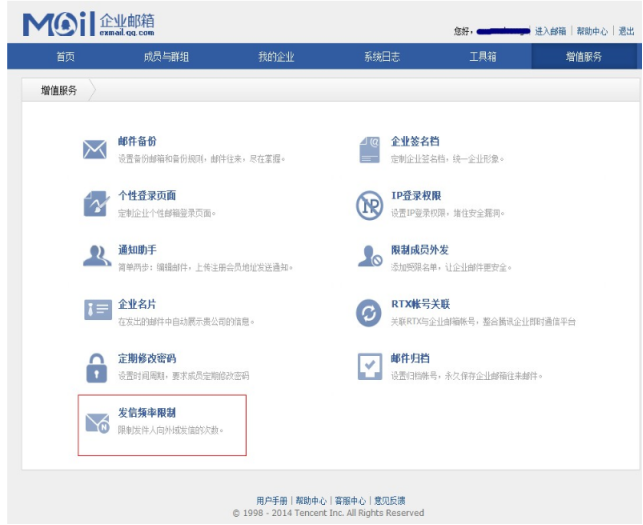Open the 限制成员外发 user-block icon

coord(370,256)
